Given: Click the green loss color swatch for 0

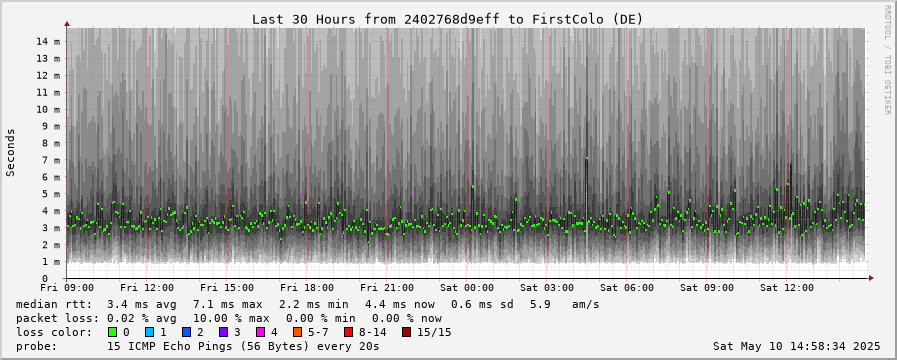Looking at the screenshot, I should (x=112, y=332).
